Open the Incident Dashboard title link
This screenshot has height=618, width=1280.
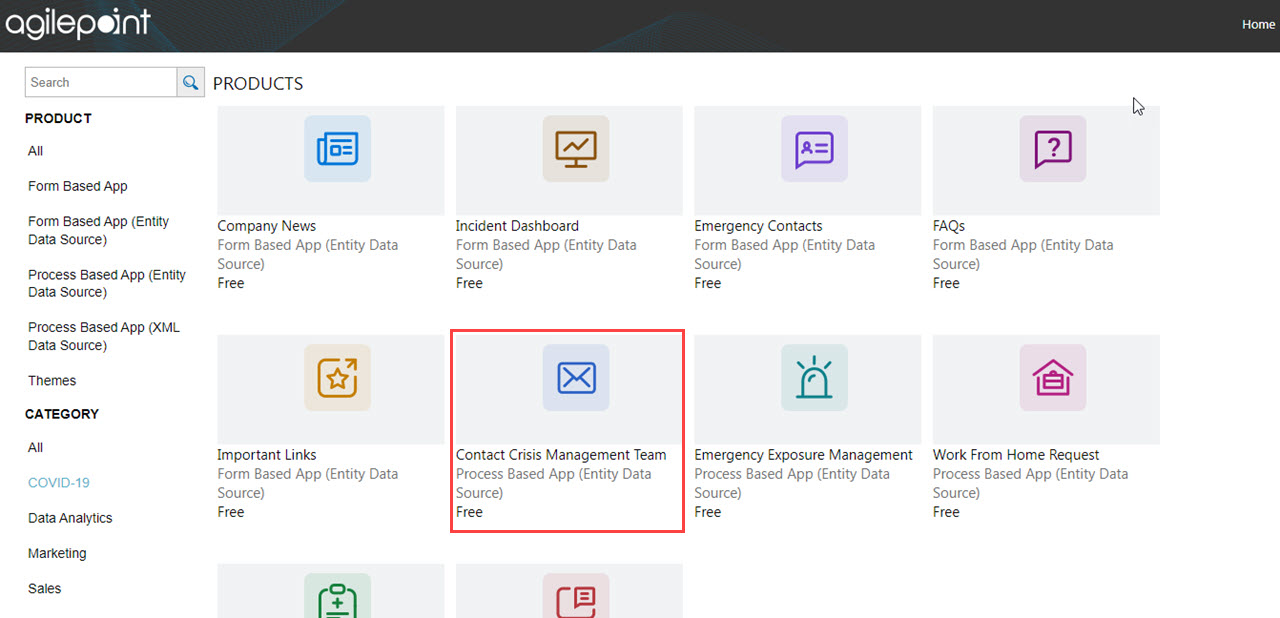(517, 226)
